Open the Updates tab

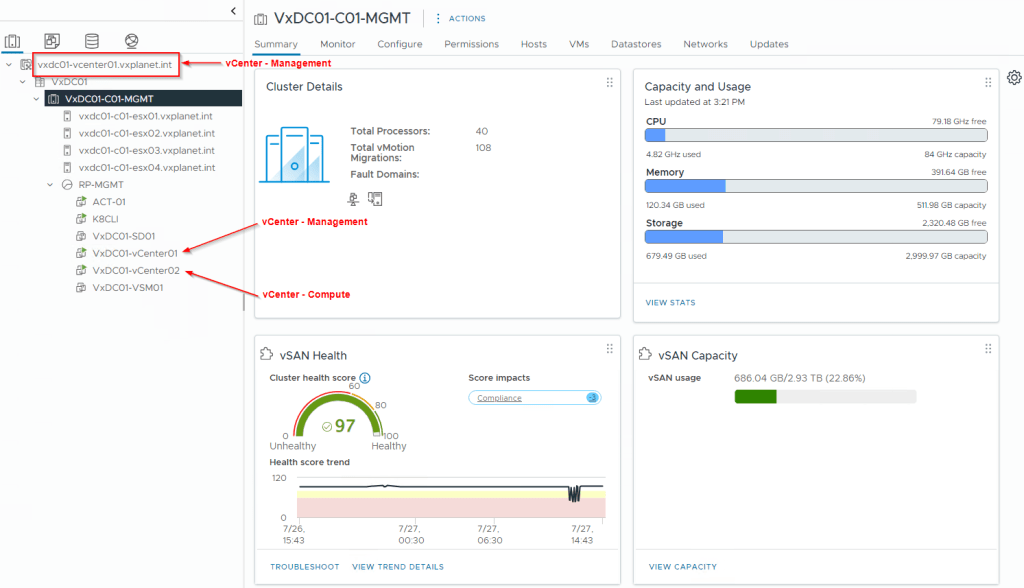[769, 44]
